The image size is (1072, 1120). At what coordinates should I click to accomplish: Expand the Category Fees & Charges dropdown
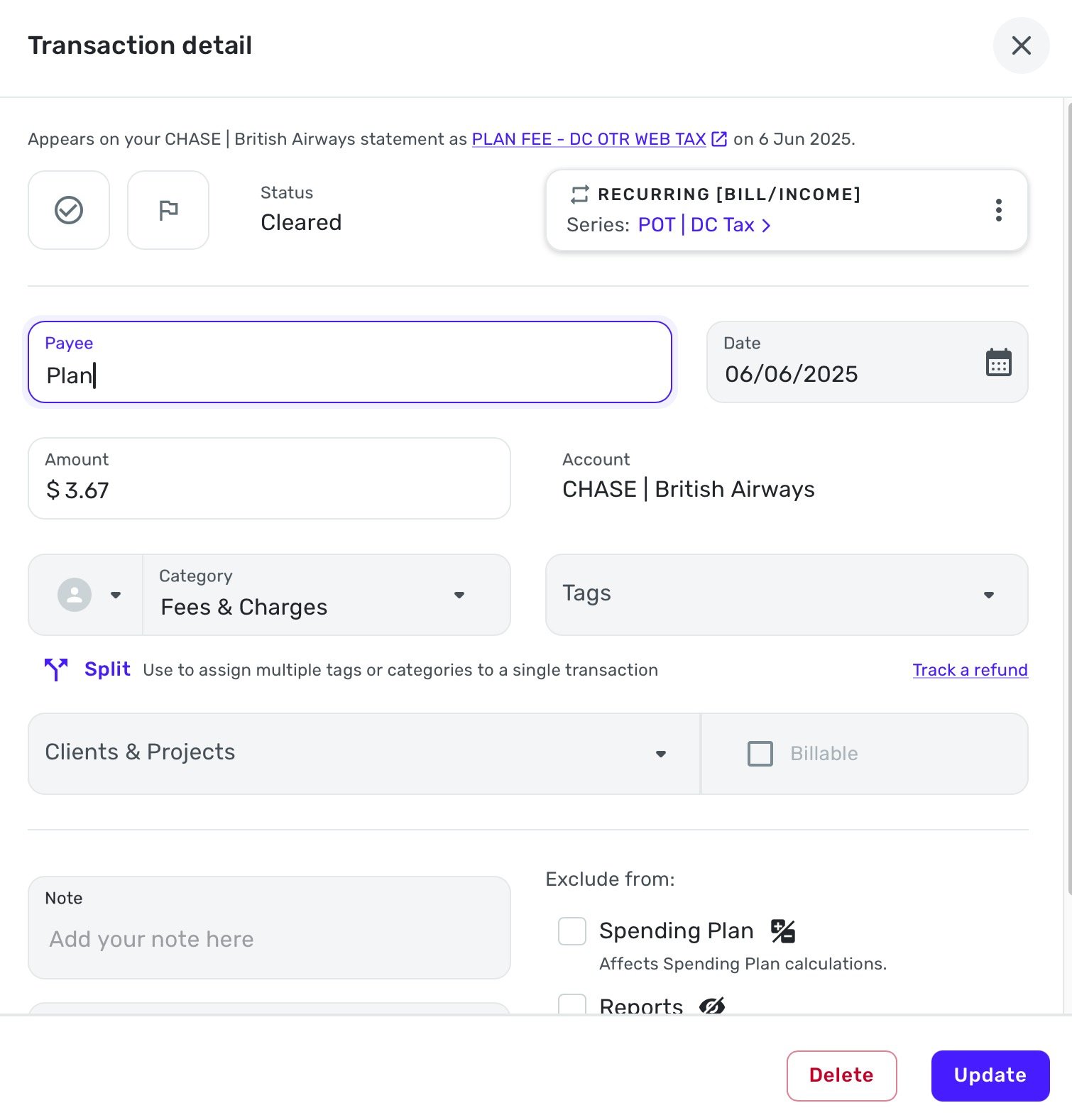click(327, 595)
